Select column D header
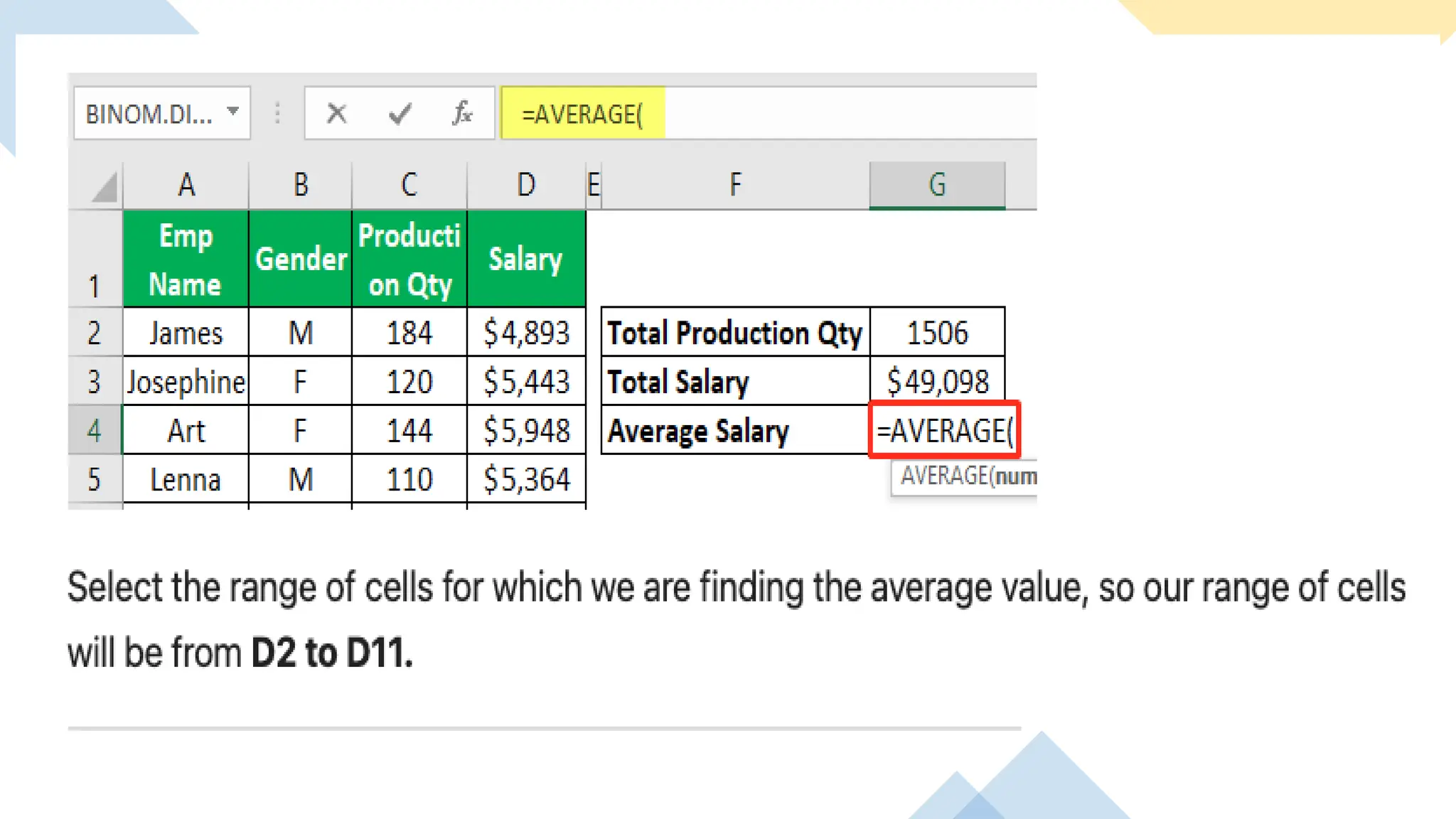The image size is (1456, 819). click(x=526, y=186)
